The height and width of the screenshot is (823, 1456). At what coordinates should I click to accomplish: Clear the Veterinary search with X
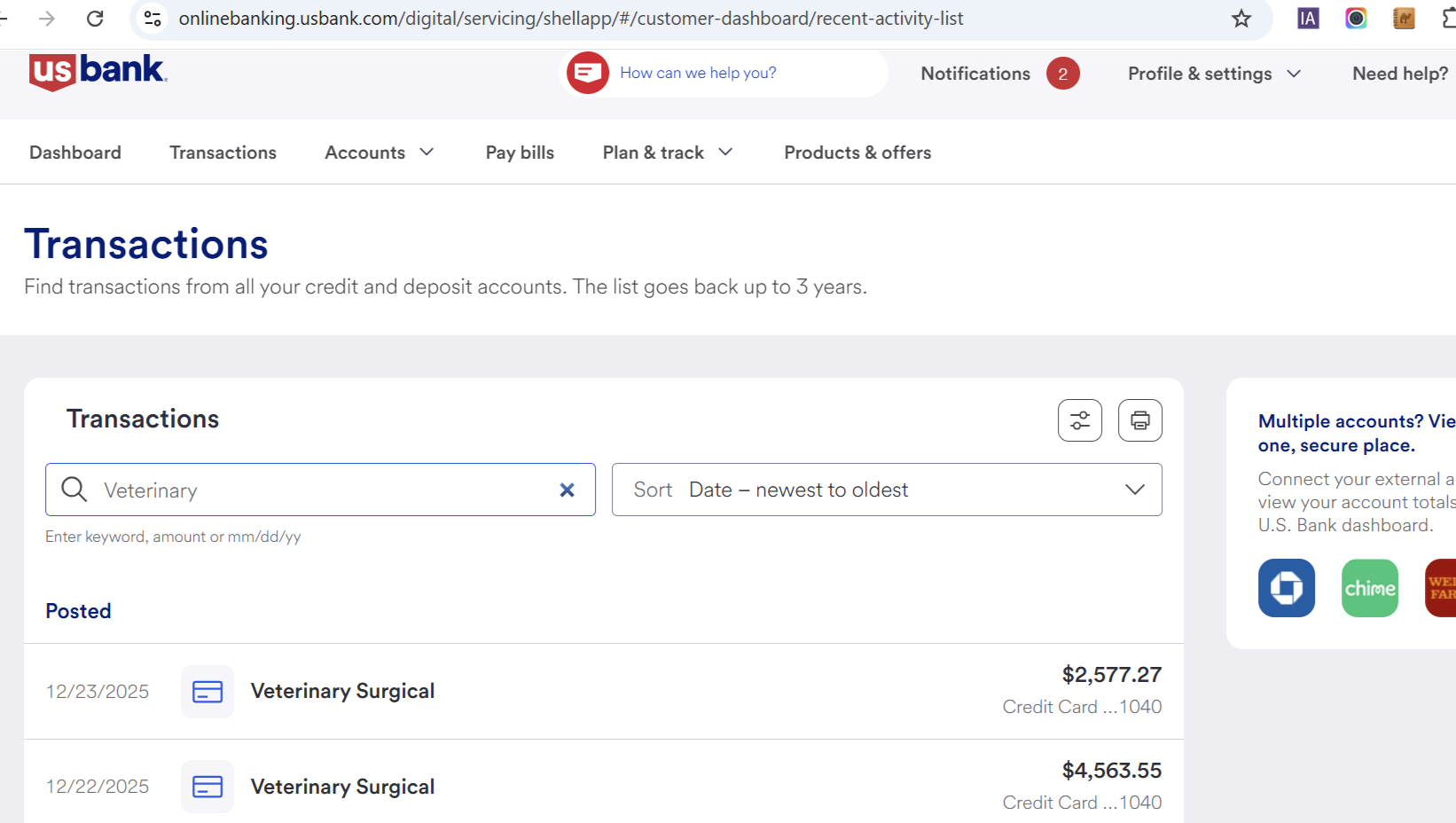click(x=568, y=490)
